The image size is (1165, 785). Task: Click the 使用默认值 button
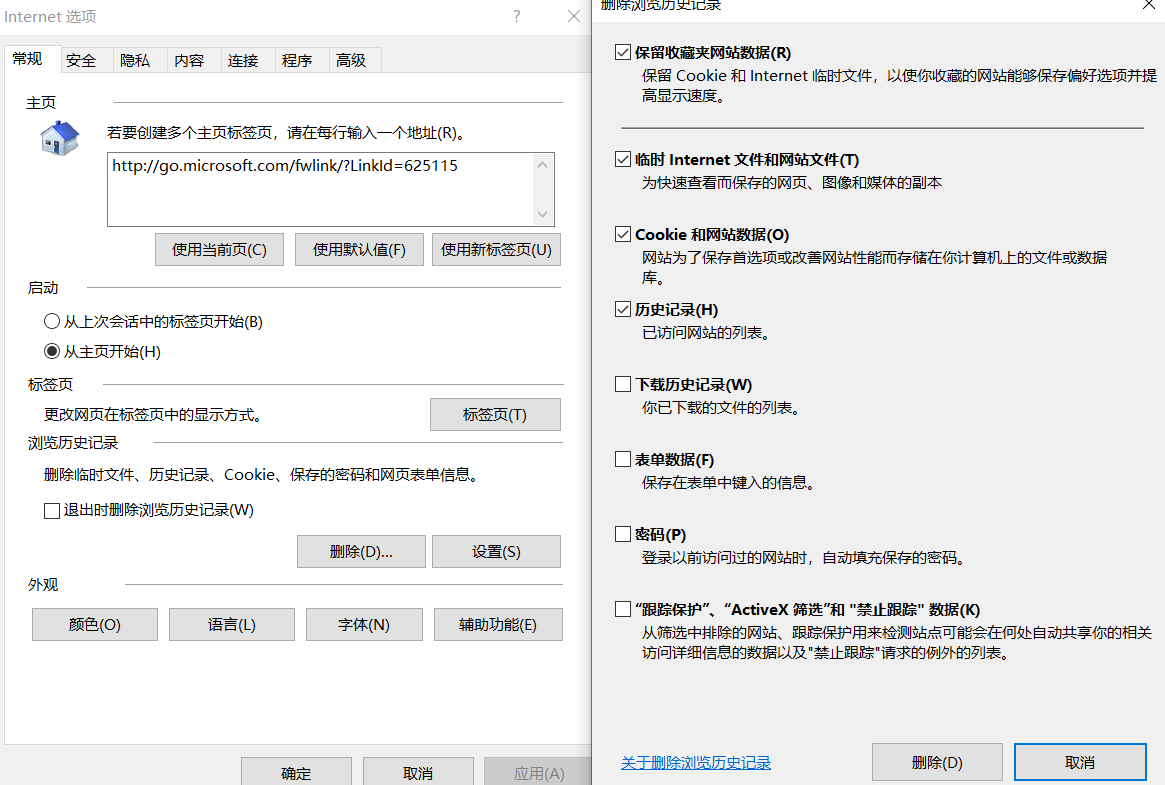point(359,250)
